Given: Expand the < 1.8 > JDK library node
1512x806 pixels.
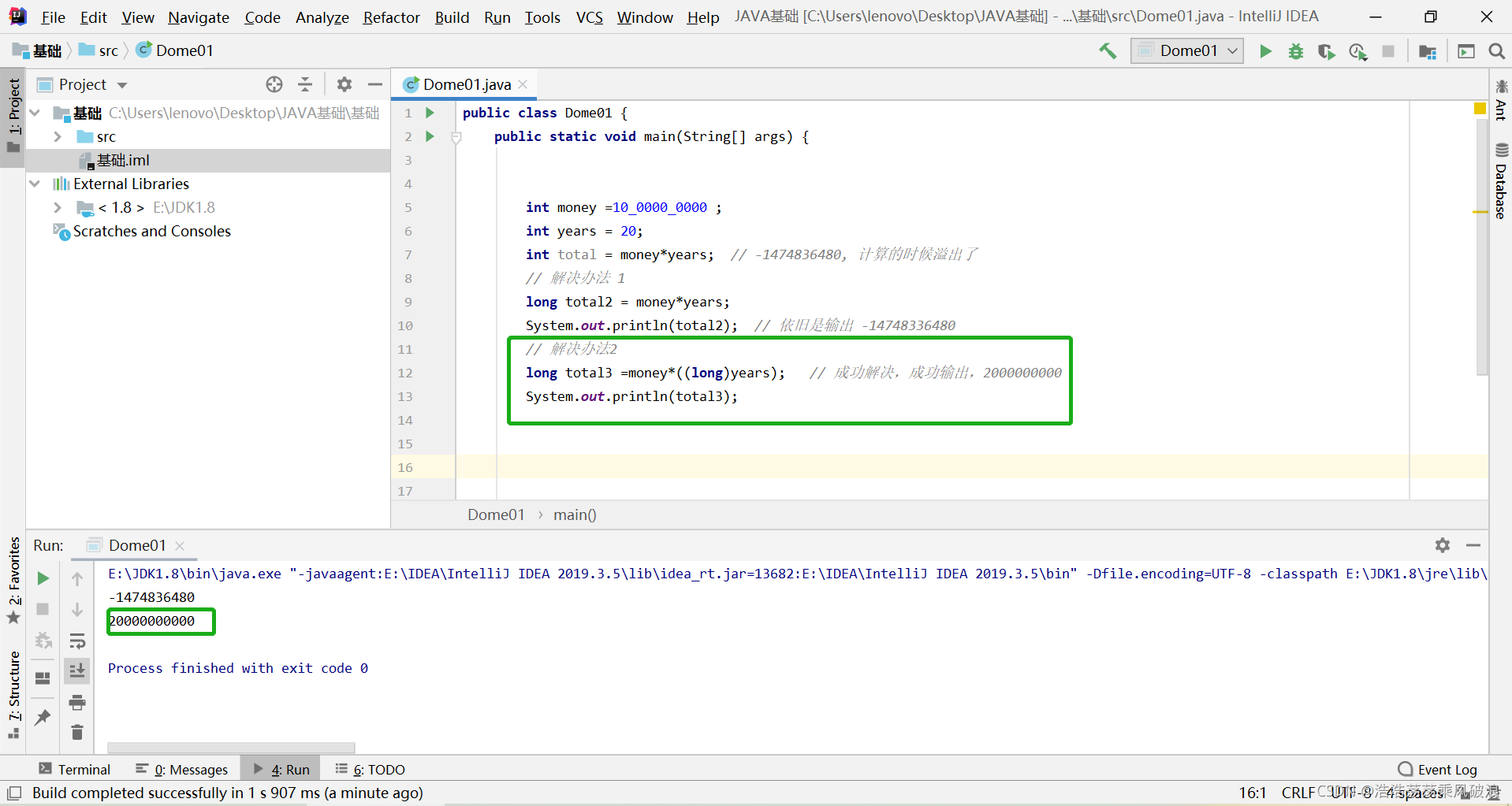Looking at the screenshot, I should click(x=58, y=207).
